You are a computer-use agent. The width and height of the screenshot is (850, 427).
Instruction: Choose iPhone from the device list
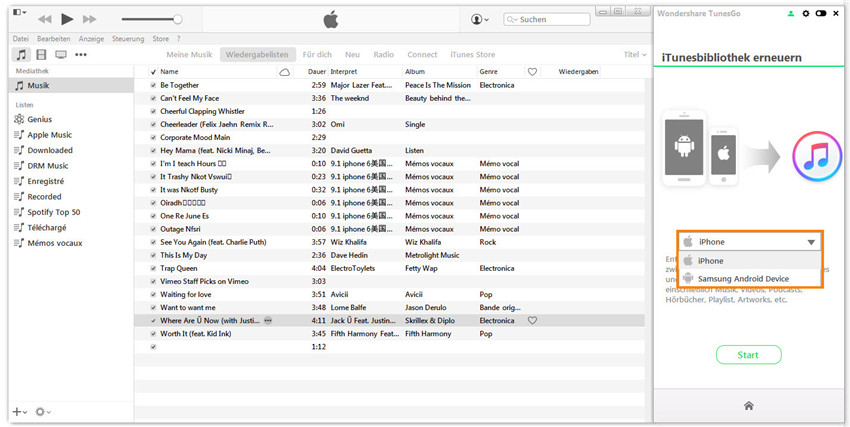(750, 261)
